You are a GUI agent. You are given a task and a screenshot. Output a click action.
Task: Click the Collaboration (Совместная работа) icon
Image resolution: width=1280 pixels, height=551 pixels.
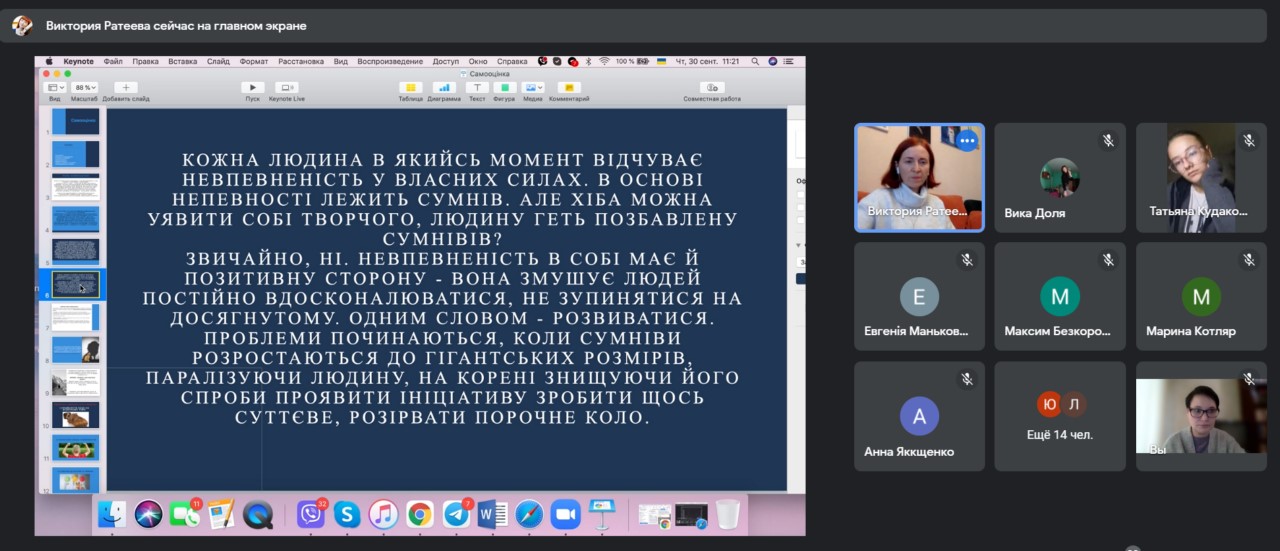712,88
